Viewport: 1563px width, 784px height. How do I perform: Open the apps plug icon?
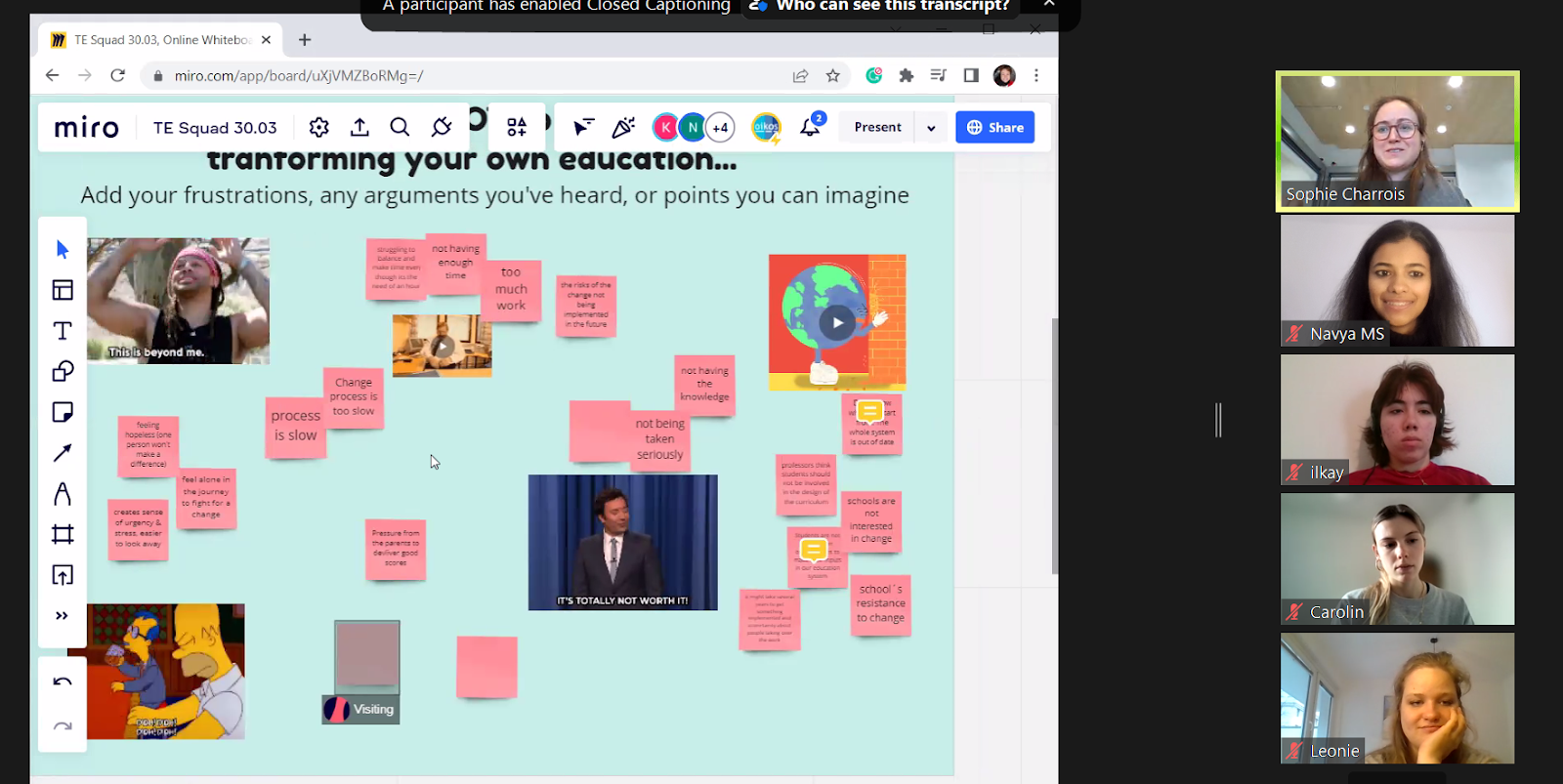pyautogui.click(x=442, y=127)
